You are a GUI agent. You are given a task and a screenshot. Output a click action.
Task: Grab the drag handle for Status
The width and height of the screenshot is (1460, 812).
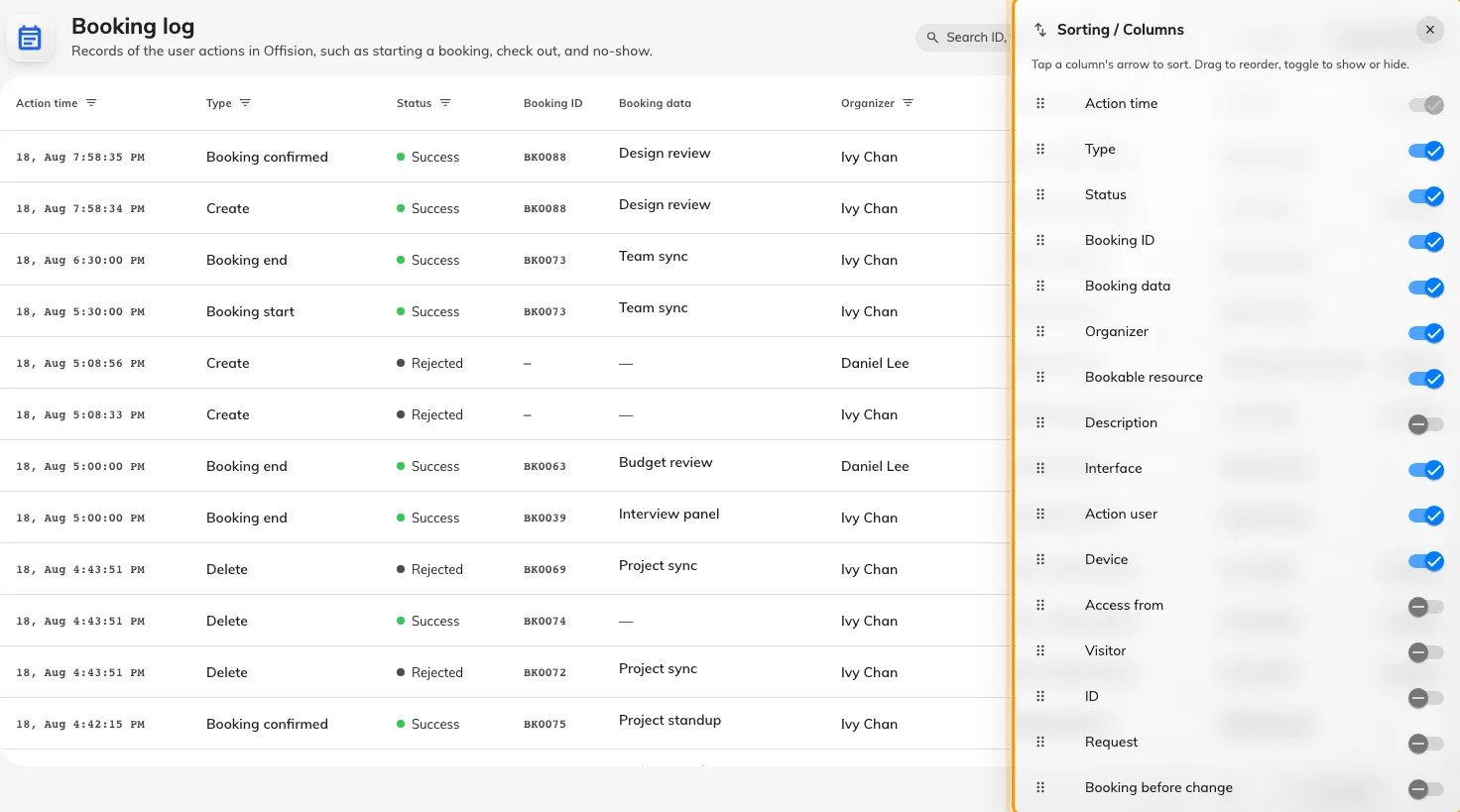point(1040,194)
